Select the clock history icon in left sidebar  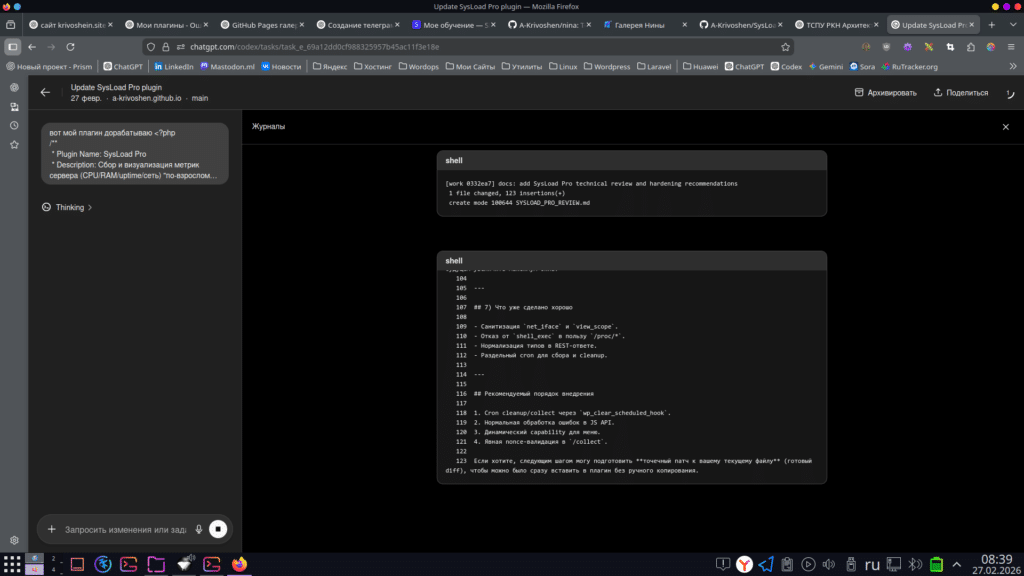pos(13,125)
